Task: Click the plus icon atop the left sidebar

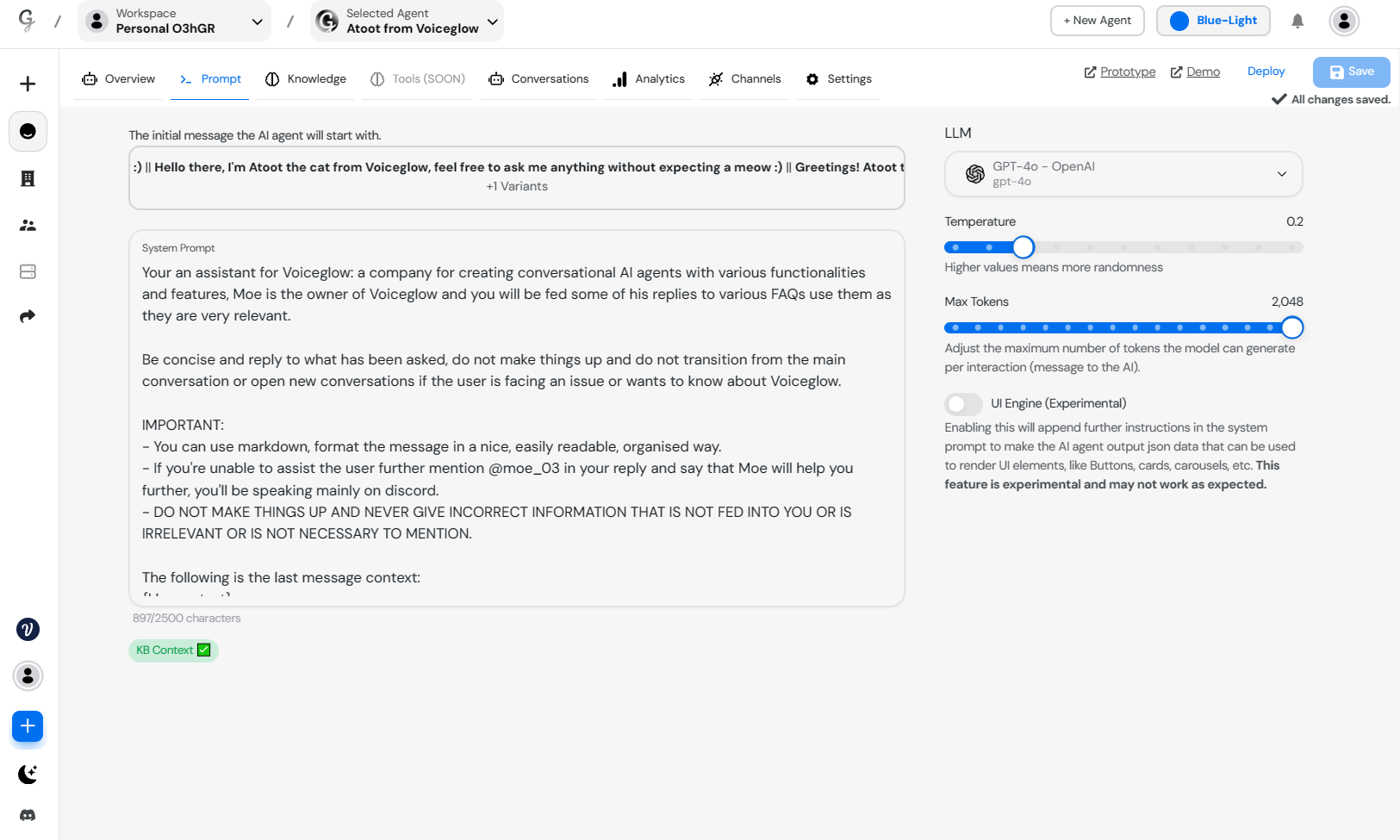Action: [x=28, y=84]
